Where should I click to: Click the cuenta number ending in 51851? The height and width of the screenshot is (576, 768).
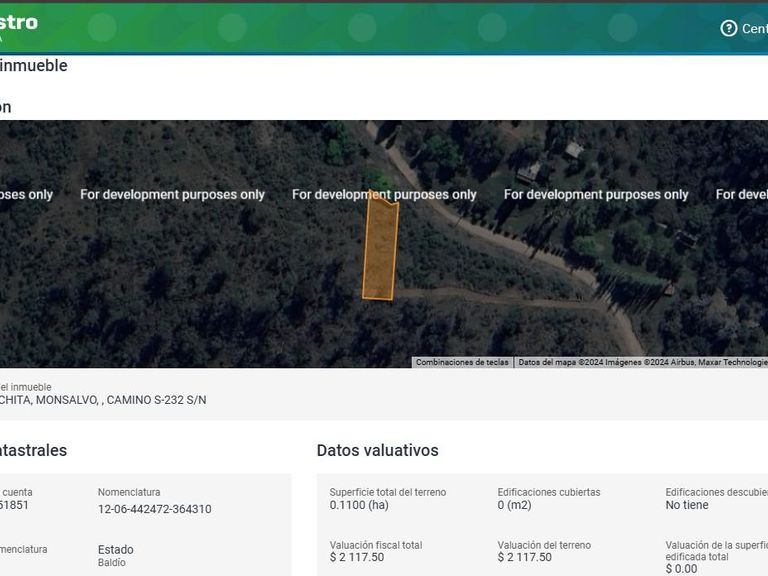point(14,505)
